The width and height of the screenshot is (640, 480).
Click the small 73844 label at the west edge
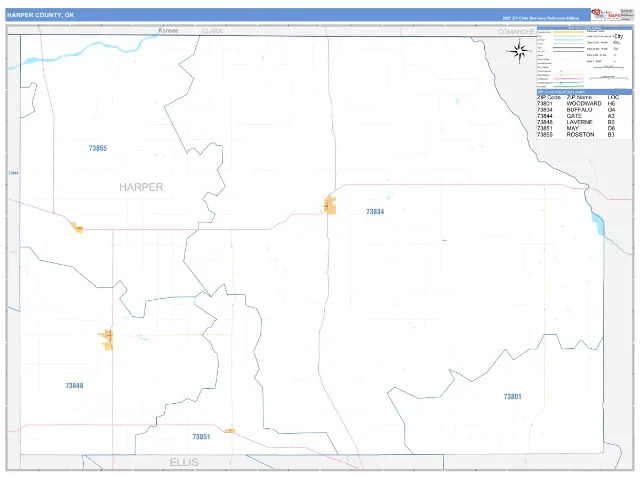point(13,173)
